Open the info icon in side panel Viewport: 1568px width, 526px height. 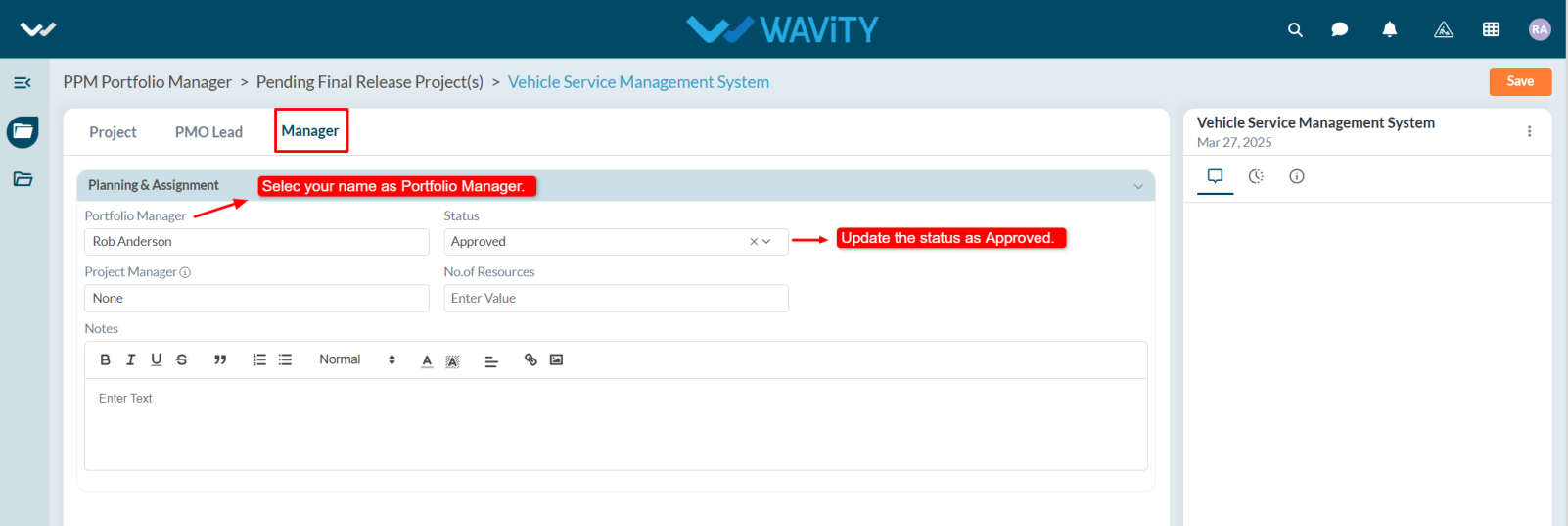[1297, 176]
